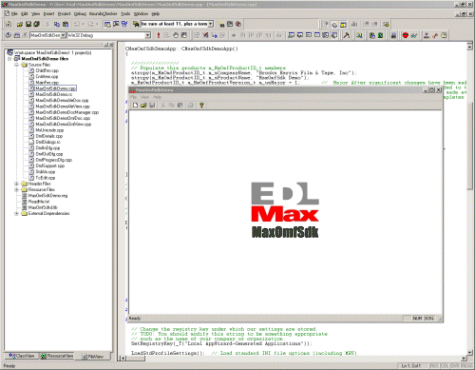Viewport: 475px width, 370px height.
Task: Click the Print icon in MaxOmfSdkDemo window toolbar
Action: coord(191,105)
